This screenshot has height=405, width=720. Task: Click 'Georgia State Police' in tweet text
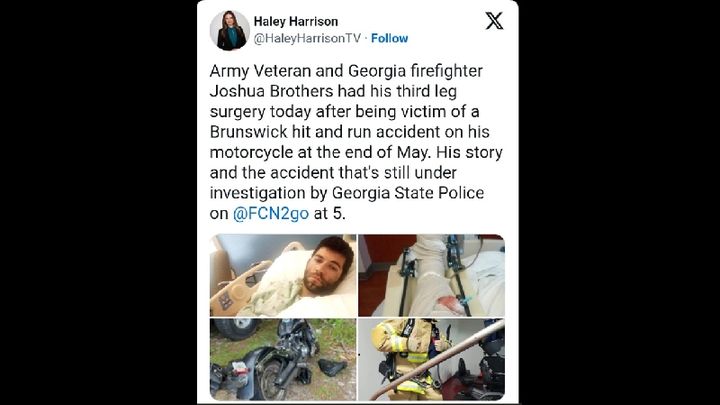[408, 193]
